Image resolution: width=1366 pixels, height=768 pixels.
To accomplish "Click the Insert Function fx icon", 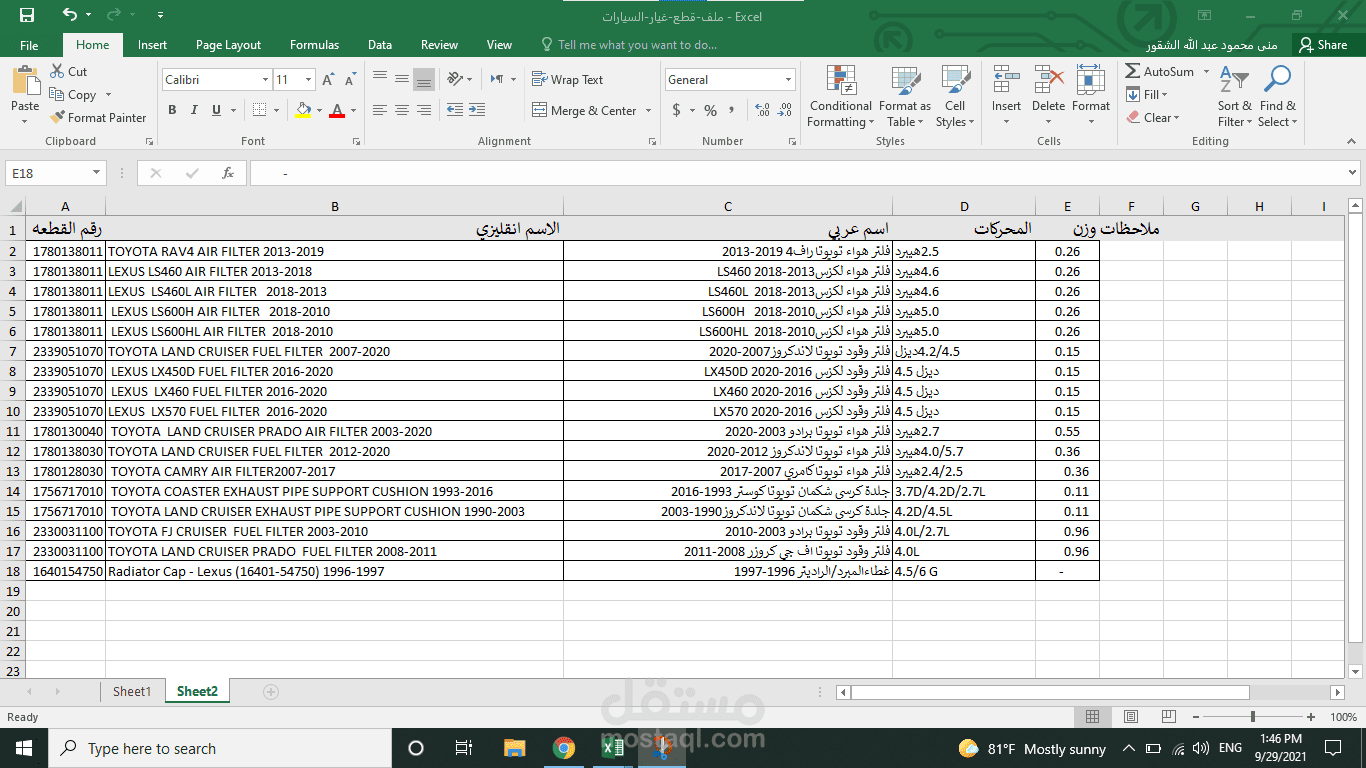I will 228,173.
